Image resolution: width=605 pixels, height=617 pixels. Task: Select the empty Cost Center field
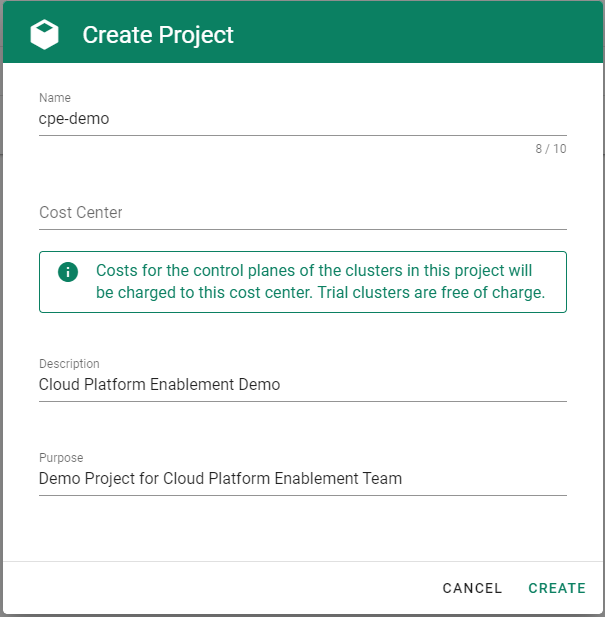point(300,213)
